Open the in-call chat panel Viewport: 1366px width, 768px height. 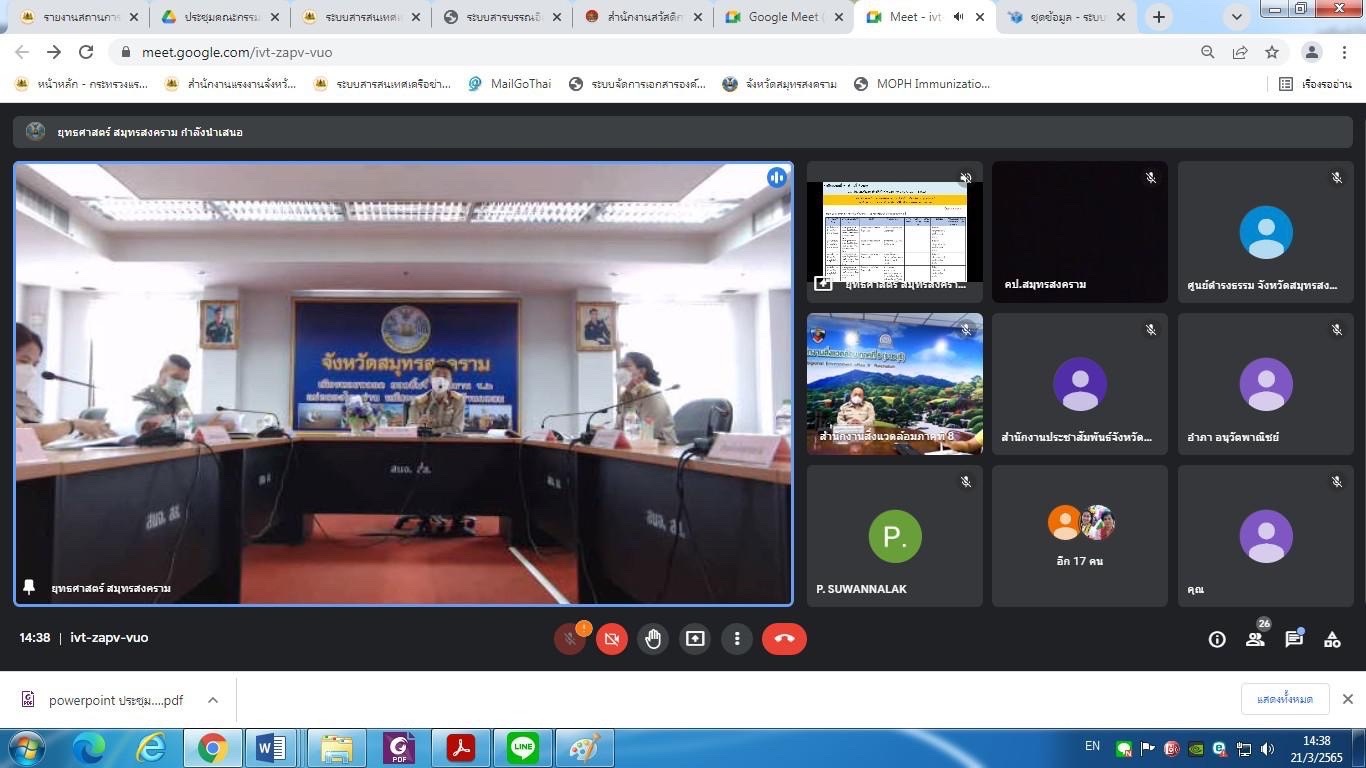tap(1294, 640)
